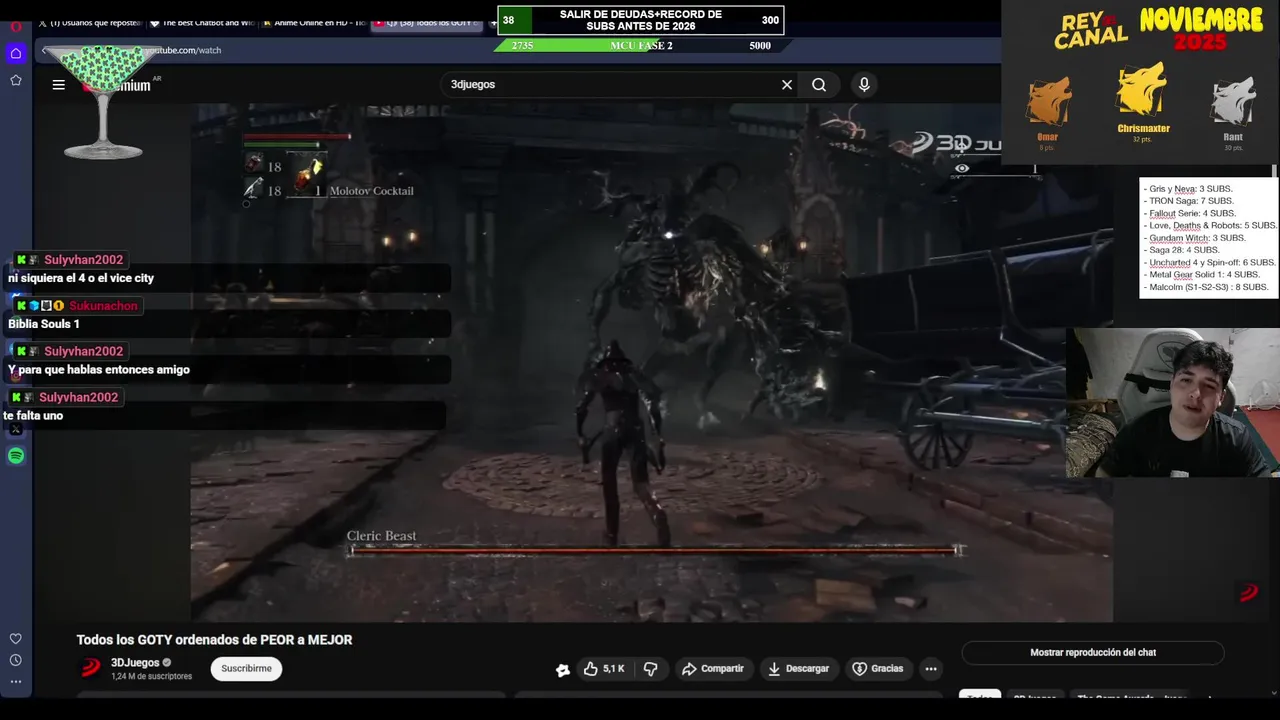Viewport: 1280px width, 720px height.
Task: Click the 3DJuegos watermark logo on video
Action: [x=1248, y=593]
